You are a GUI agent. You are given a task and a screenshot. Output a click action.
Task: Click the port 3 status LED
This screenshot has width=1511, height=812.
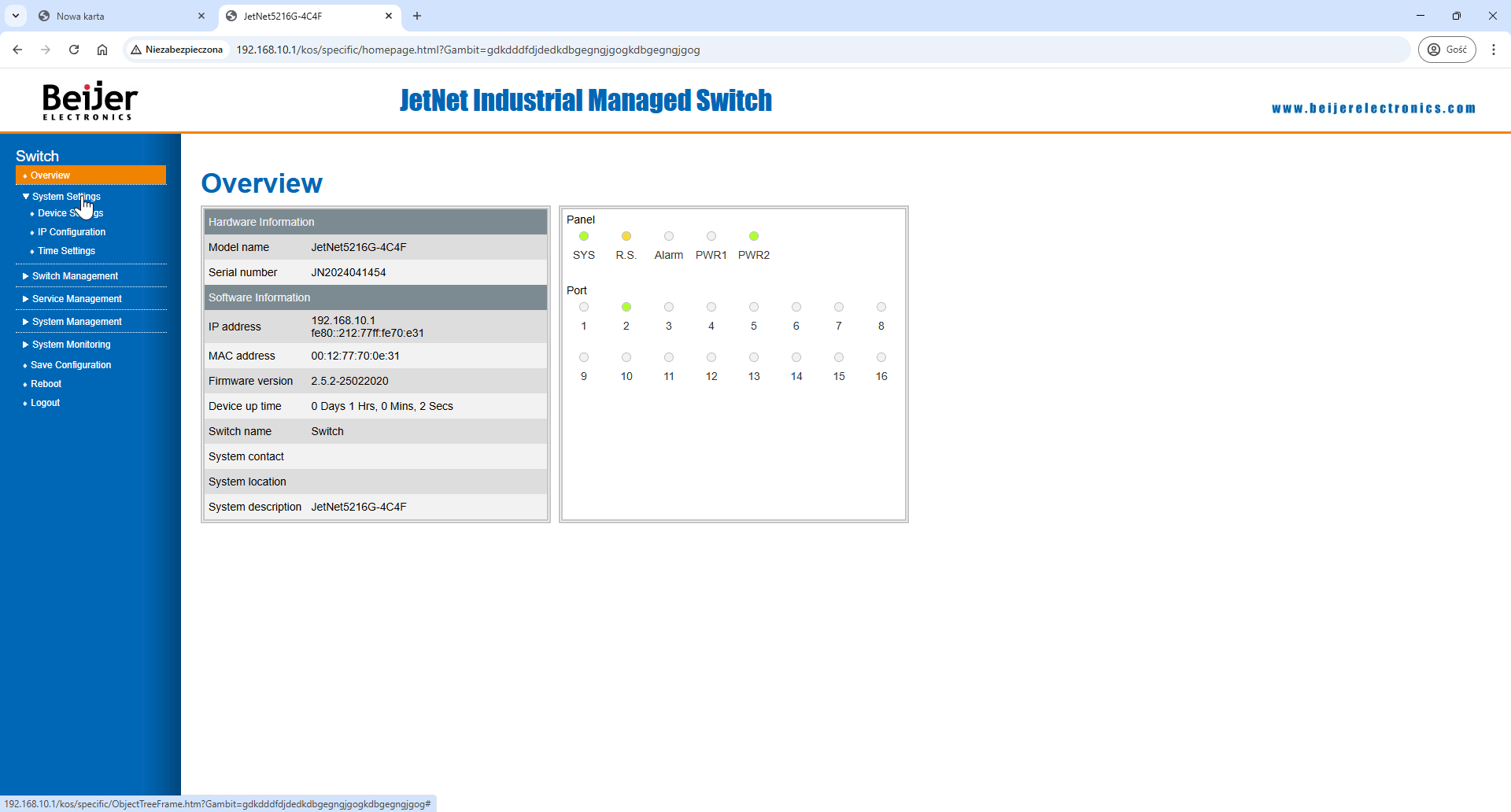tap(669, 307)
